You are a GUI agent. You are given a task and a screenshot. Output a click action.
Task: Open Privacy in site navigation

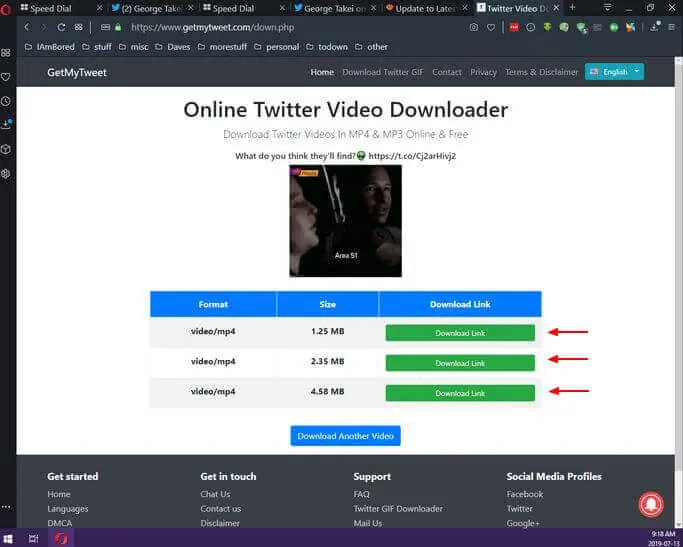483,72
